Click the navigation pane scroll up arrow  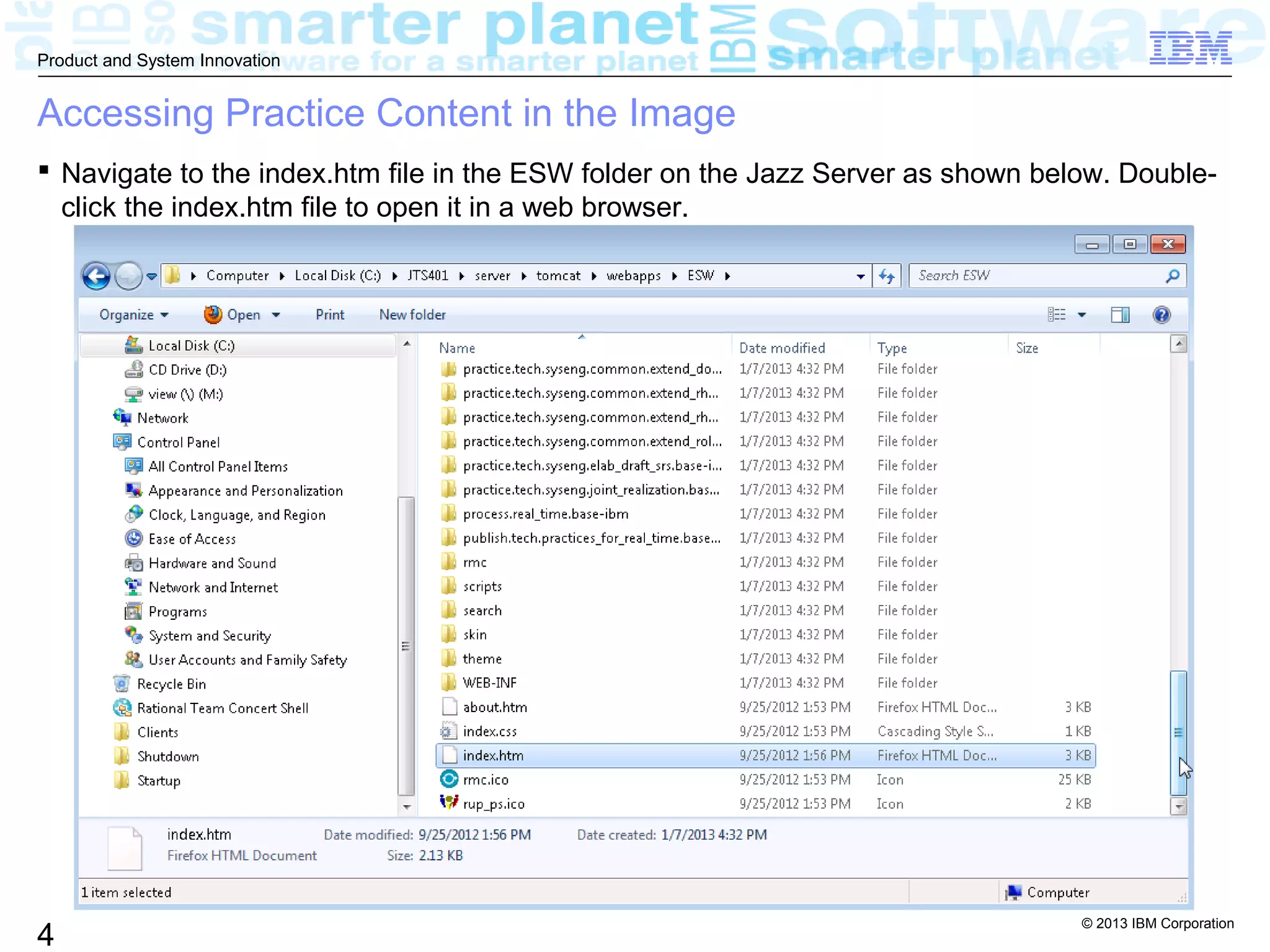pyautogui.click(x=407, y=343)
